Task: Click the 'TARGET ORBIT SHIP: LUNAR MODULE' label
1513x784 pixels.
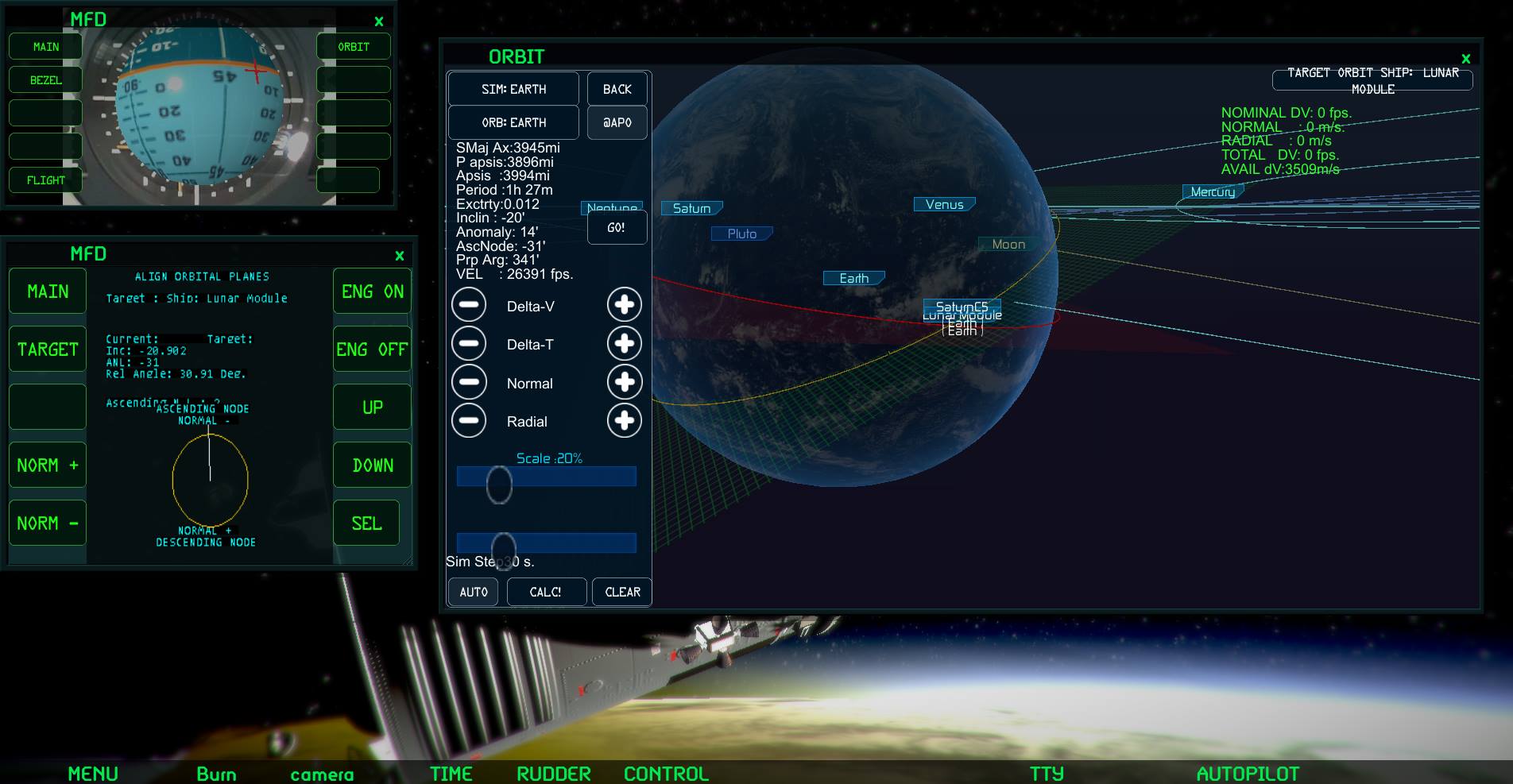Action: [1372, 80]
